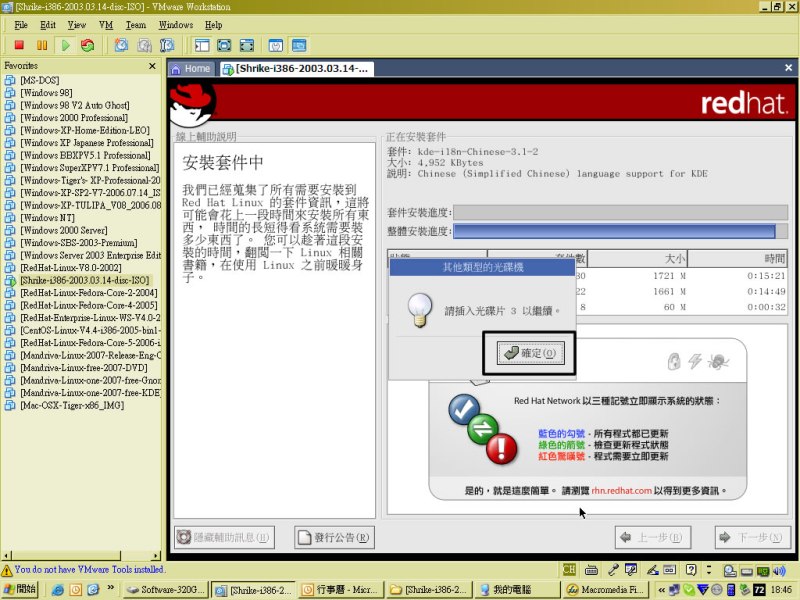Viewport: 800px width, 600px height.
Task: Click the warning icon for VMware Tools
Action: 7,570
